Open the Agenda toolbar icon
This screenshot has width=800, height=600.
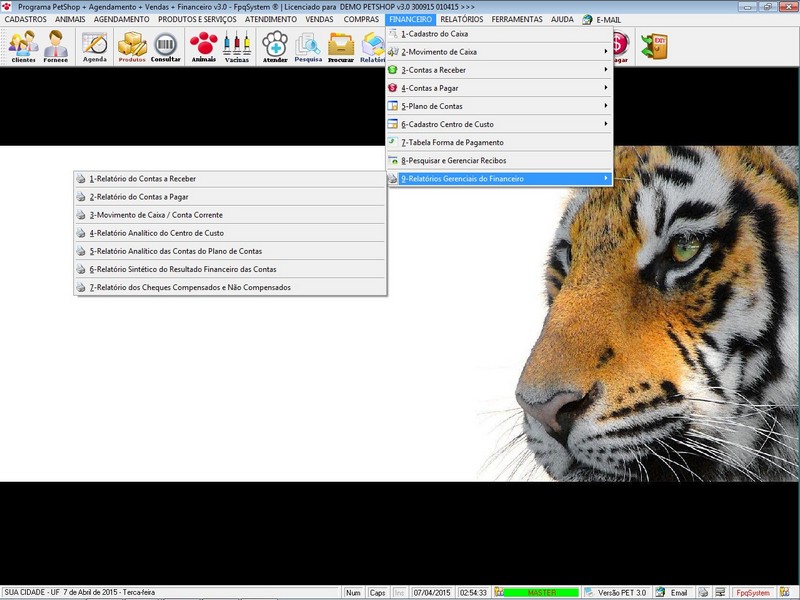[95, 46]
